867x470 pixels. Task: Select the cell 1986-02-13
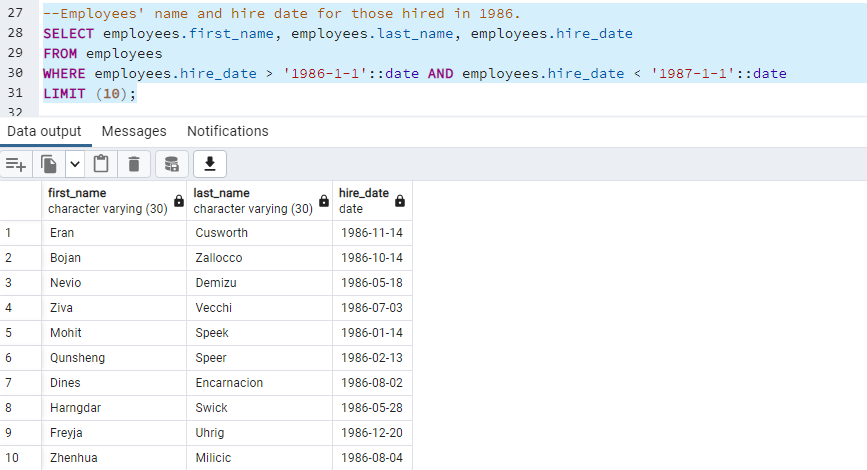(x=372, y=358)
